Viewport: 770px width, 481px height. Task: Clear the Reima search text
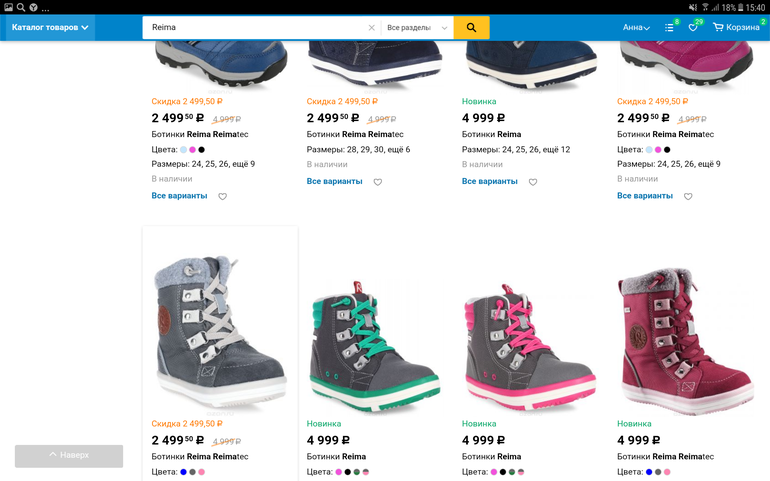372,28
